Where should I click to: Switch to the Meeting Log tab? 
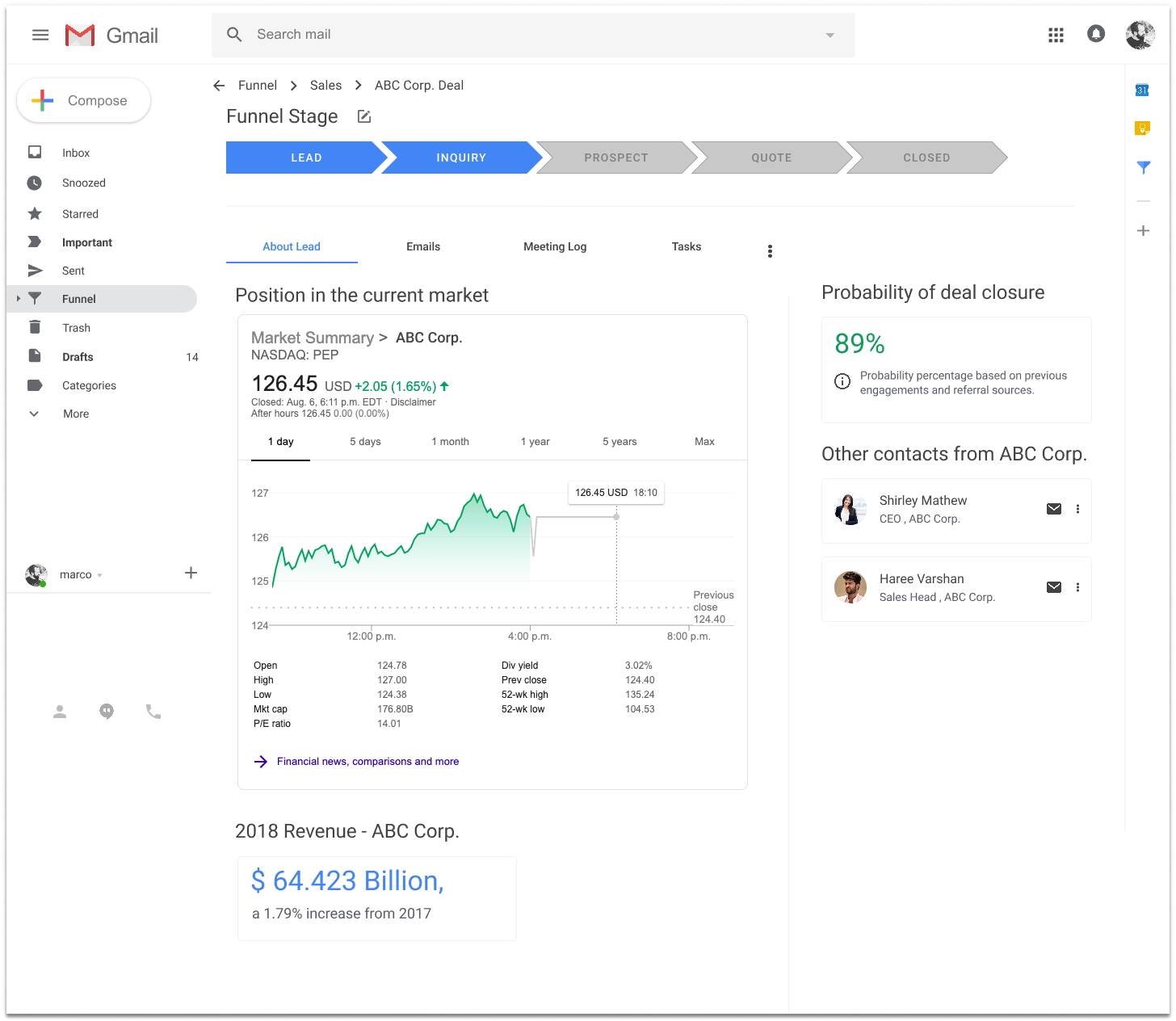[555, 246]
